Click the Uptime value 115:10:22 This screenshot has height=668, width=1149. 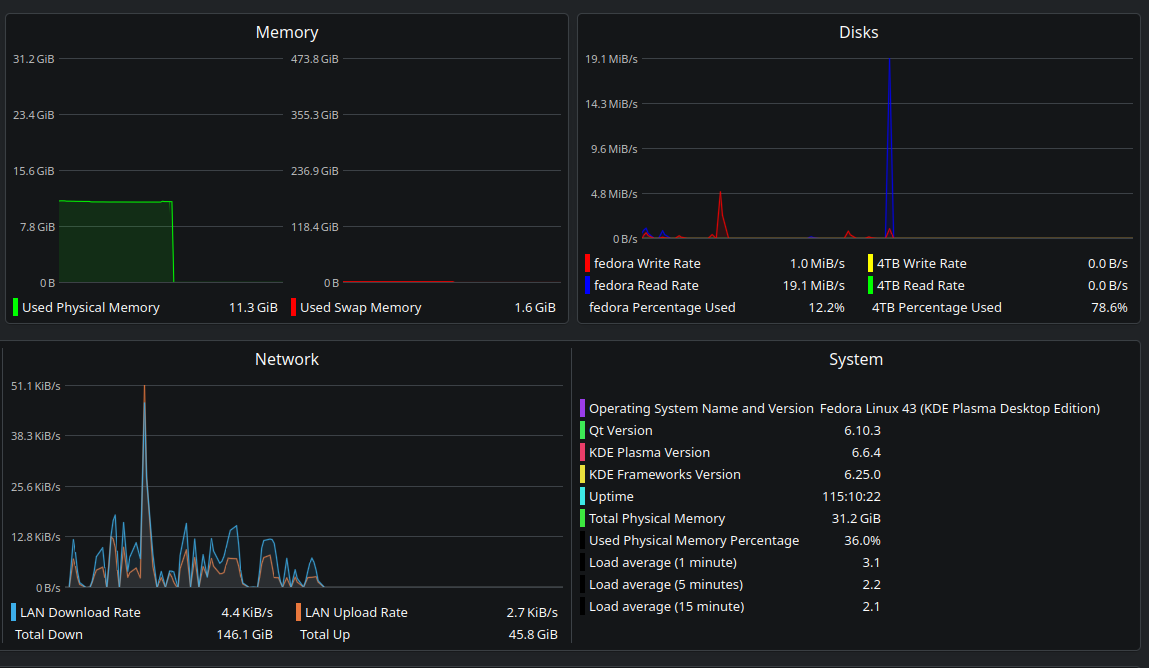pos(851,497)
